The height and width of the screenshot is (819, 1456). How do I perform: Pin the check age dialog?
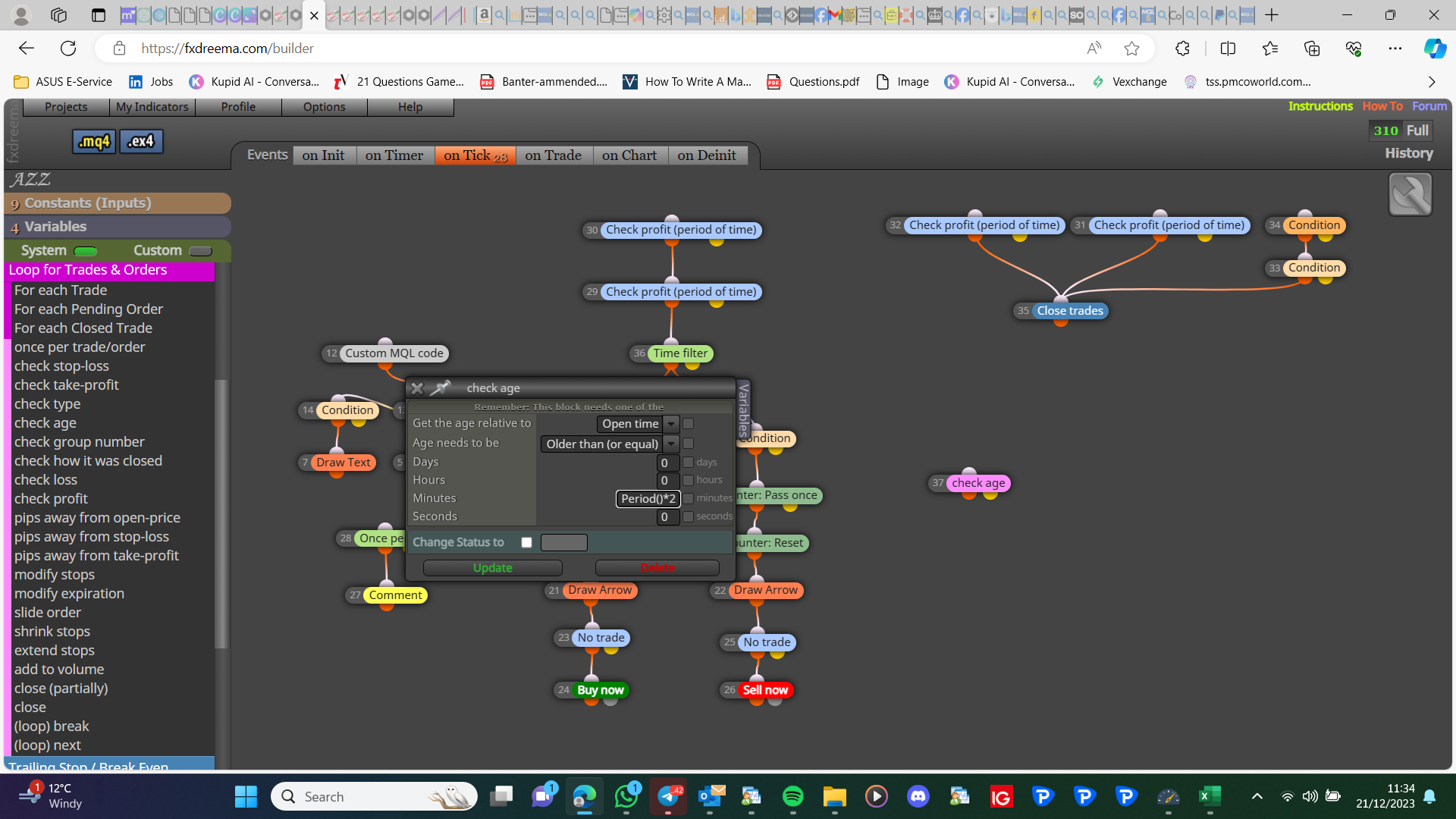point(441,388)
